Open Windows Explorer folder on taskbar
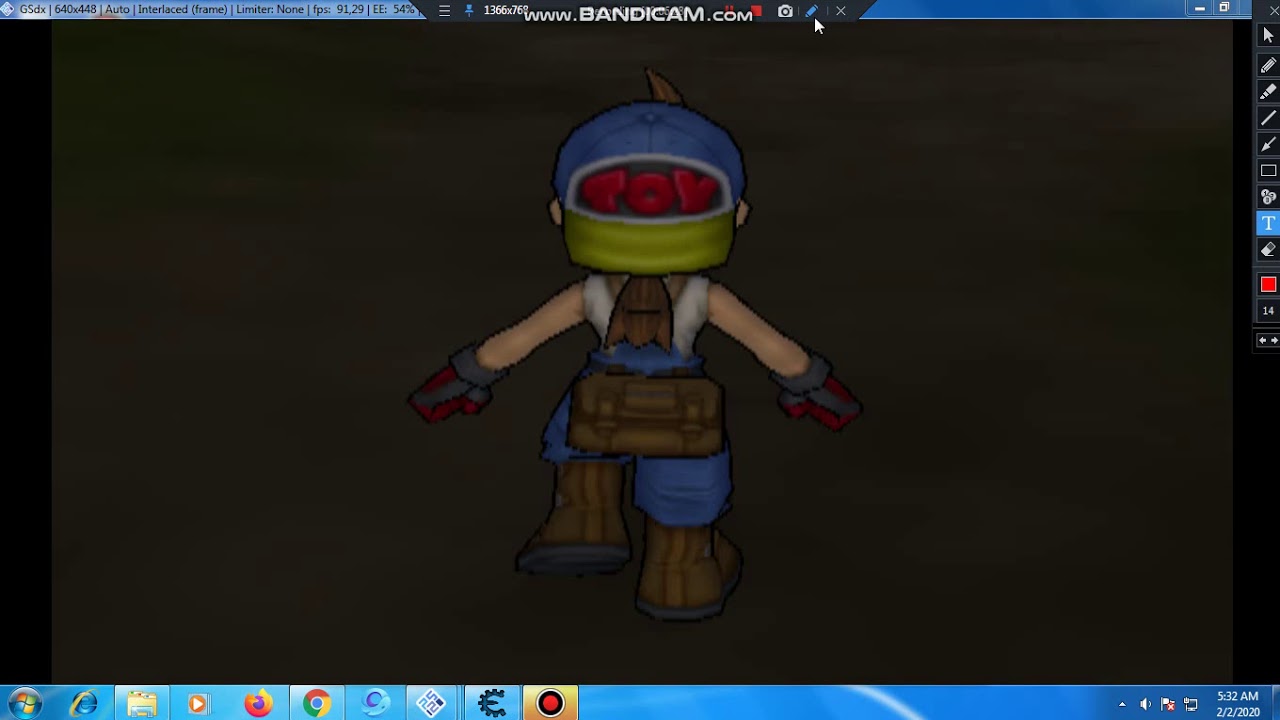This screenshot has width=1280, height=720. point(142,704)
